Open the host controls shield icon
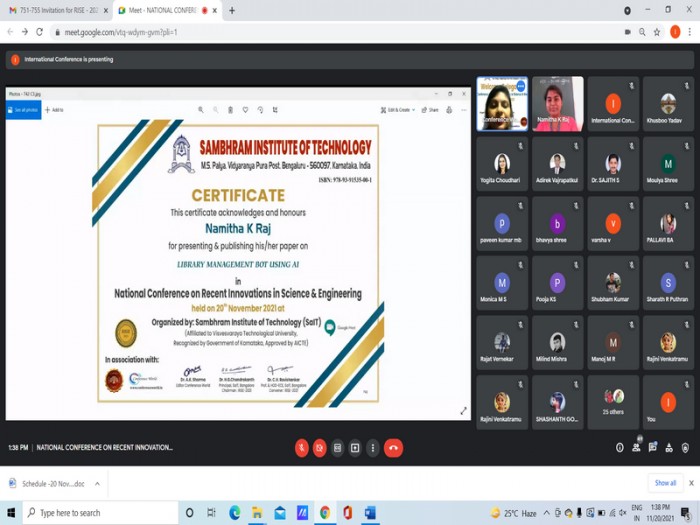The height and width of the screenshot is (525, 700). coord(685,448)
